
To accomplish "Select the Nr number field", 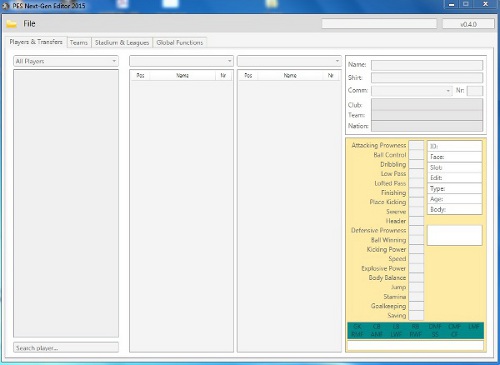I will (x=475, y=91).
